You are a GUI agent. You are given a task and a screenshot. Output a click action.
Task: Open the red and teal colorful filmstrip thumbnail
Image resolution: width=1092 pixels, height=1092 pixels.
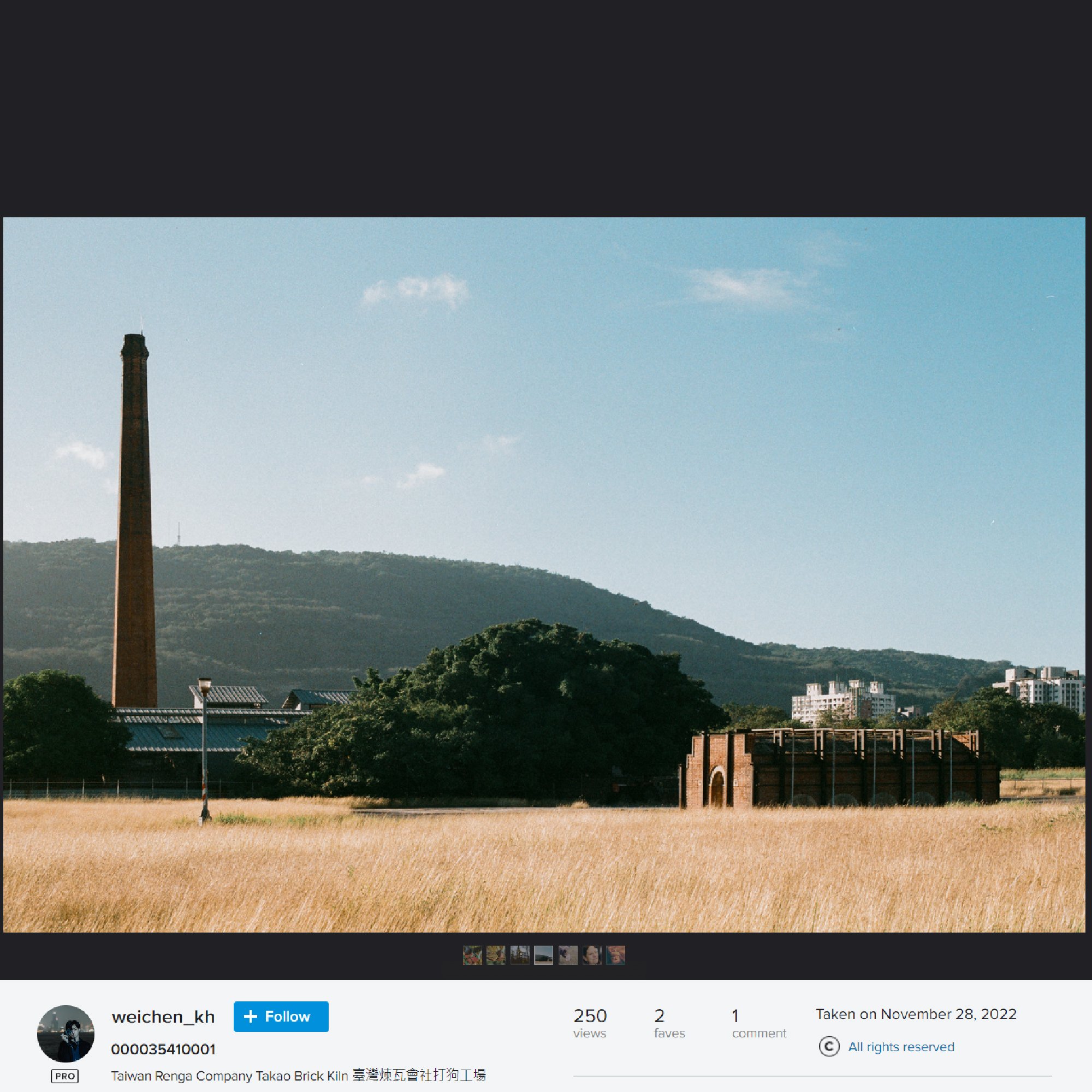point(472,955)
